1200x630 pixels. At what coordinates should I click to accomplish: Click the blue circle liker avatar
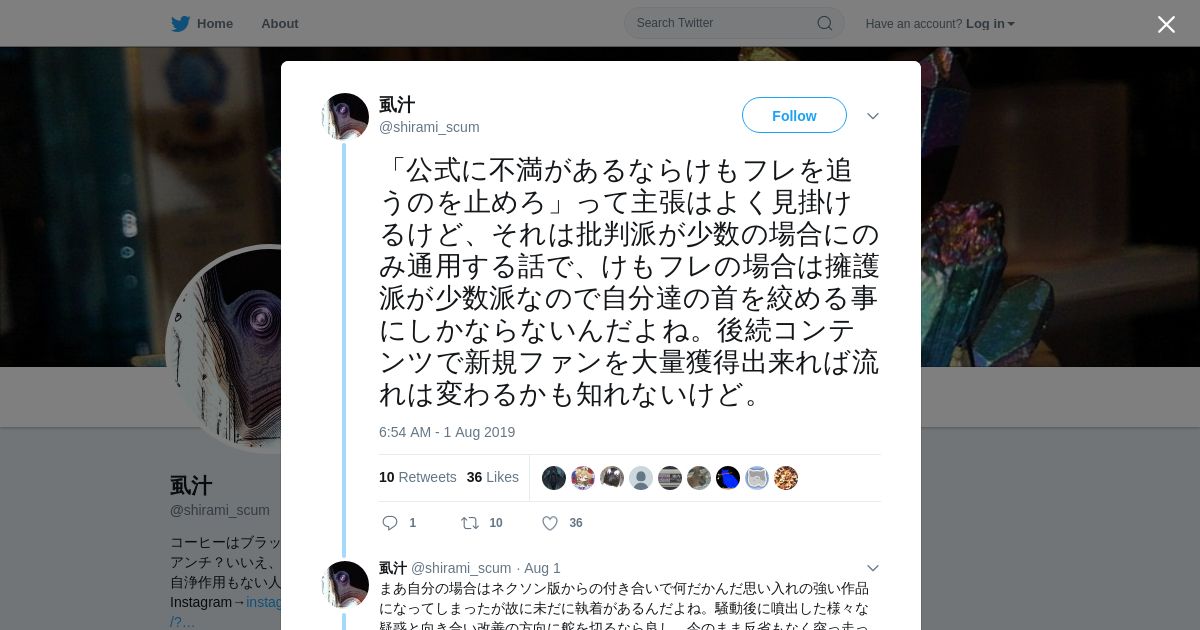728,478
